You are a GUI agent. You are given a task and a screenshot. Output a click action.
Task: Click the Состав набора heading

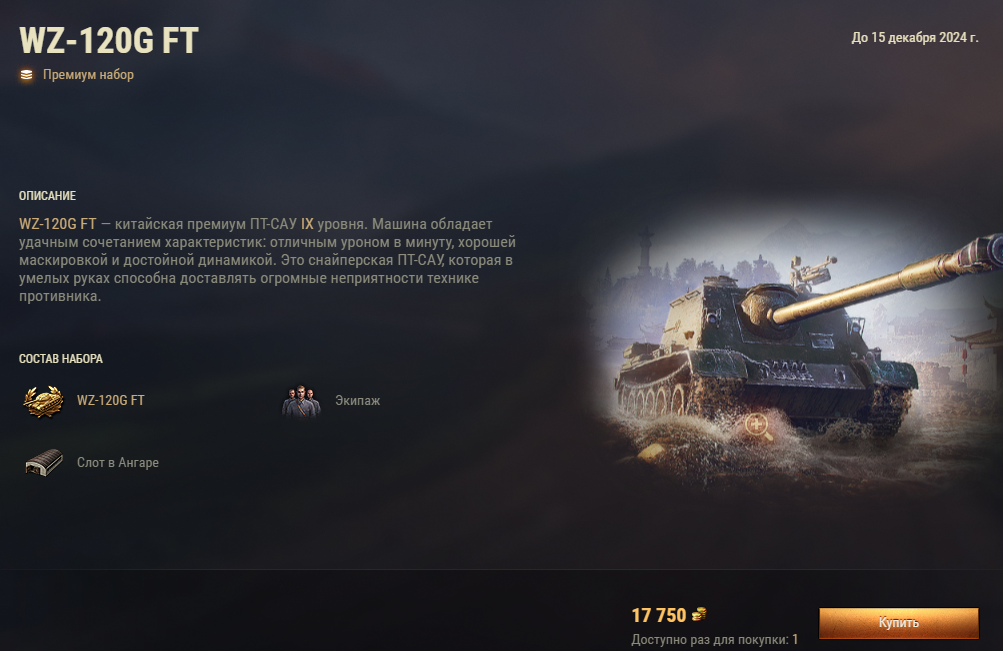tap(61, 359)
